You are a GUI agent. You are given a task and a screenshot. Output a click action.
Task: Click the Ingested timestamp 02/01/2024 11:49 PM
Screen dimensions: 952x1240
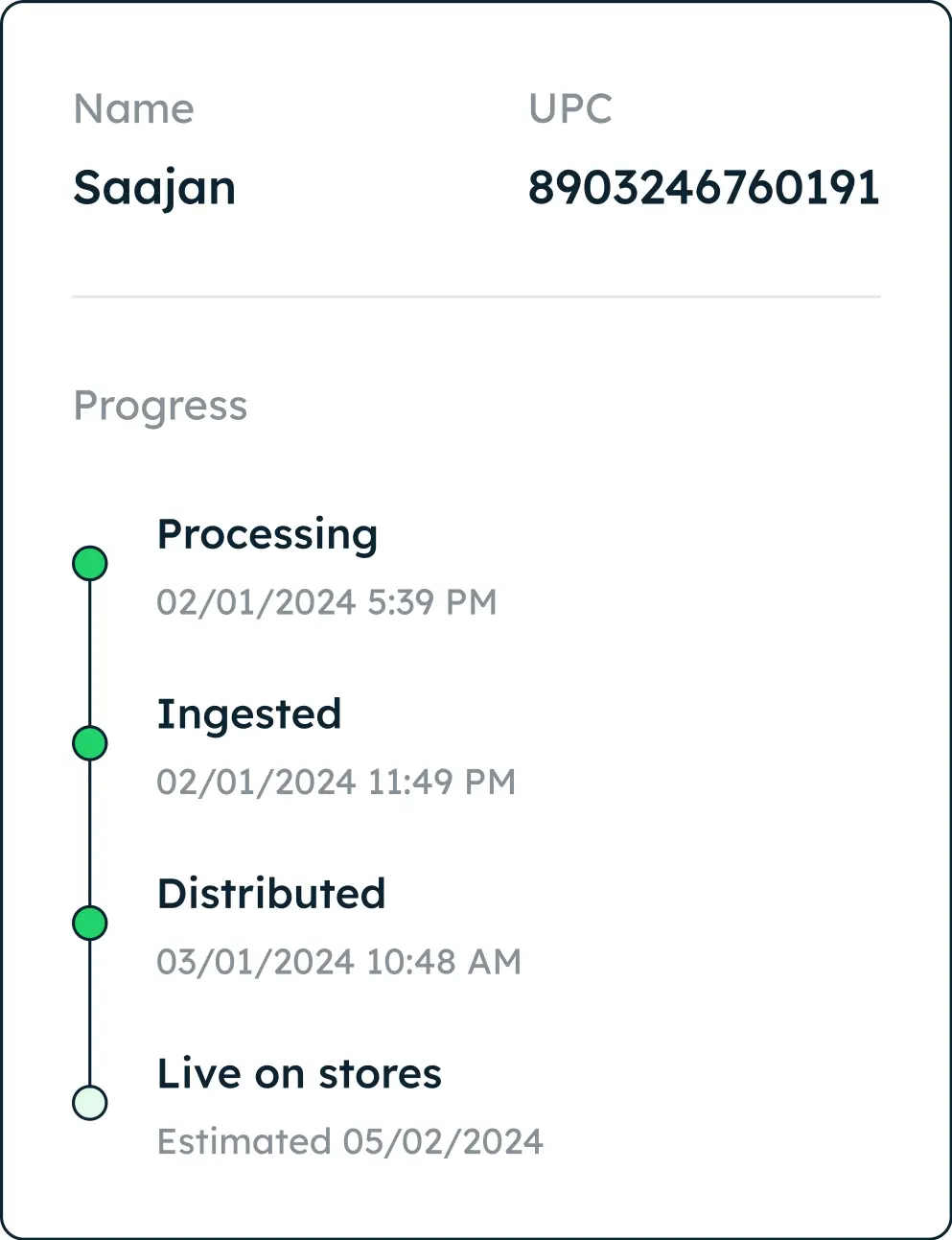pos(337,782)
